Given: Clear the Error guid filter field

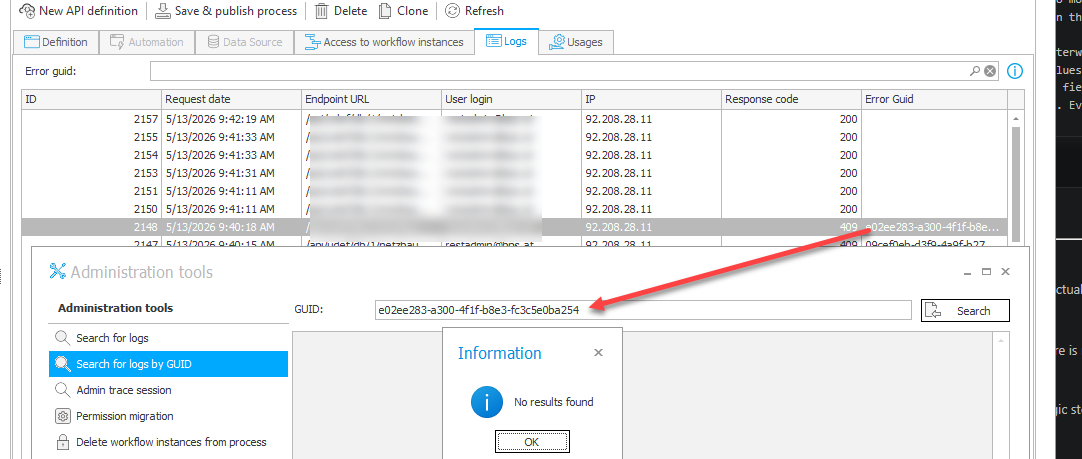Looking at the screenshot, I should click(990, 70).
